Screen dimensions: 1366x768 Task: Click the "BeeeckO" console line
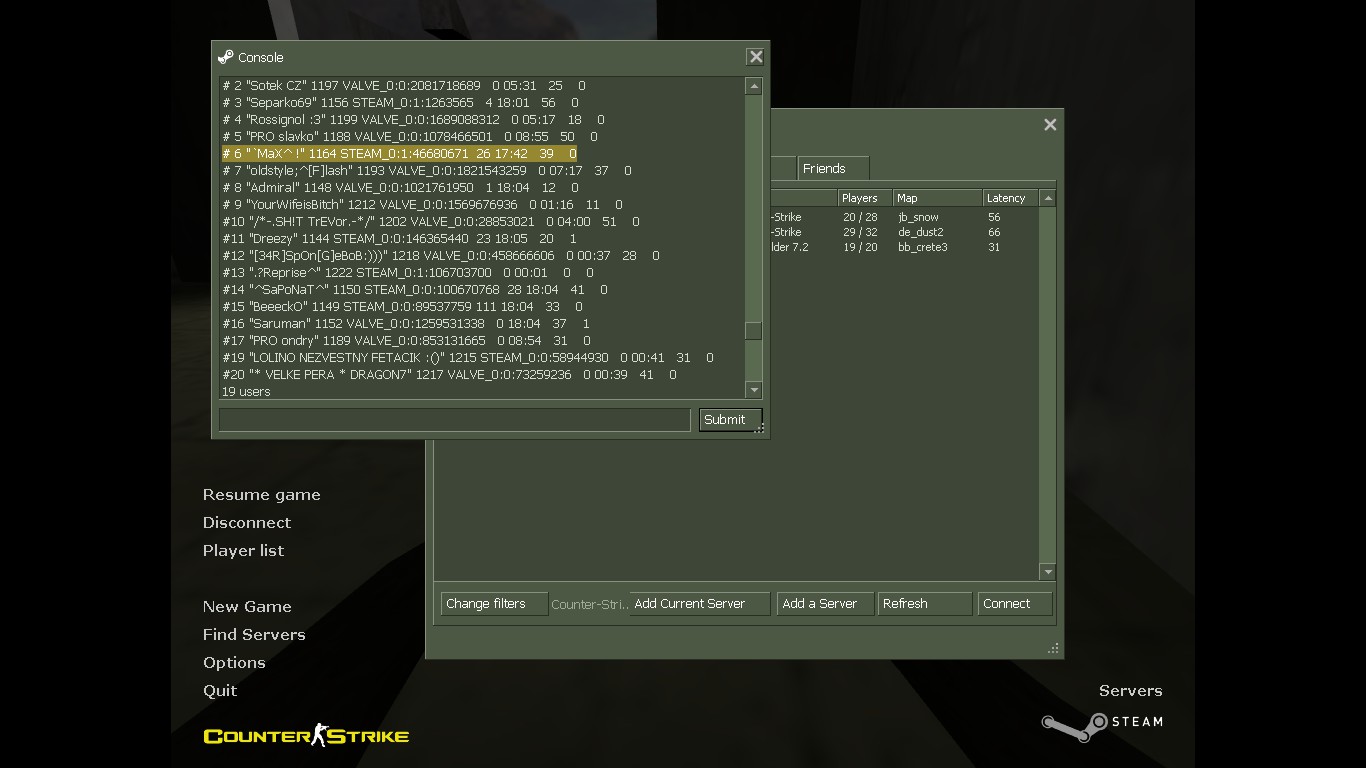coord(402,307)
